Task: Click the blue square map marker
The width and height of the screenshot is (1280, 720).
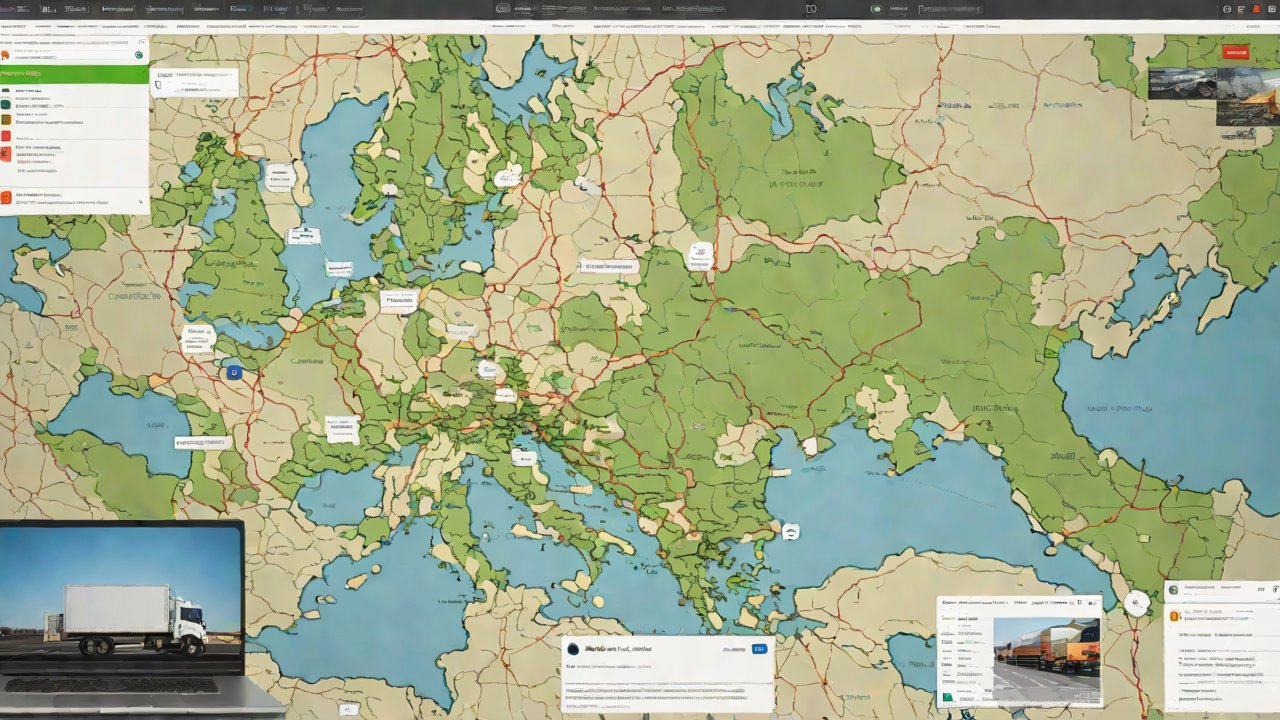Action: pos(234,373)
